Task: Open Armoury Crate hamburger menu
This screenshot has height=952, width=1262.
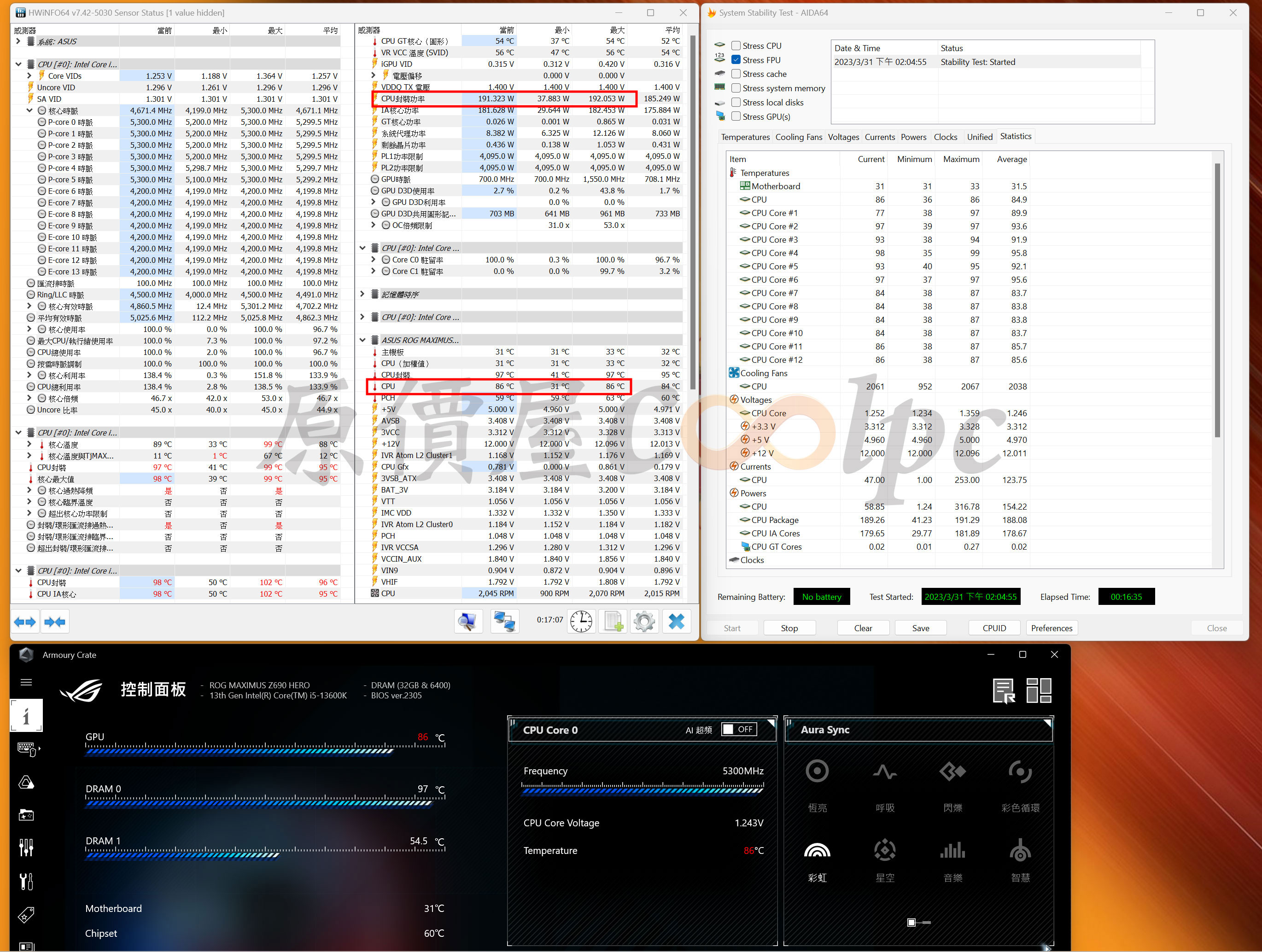Action: pos(26,682)
